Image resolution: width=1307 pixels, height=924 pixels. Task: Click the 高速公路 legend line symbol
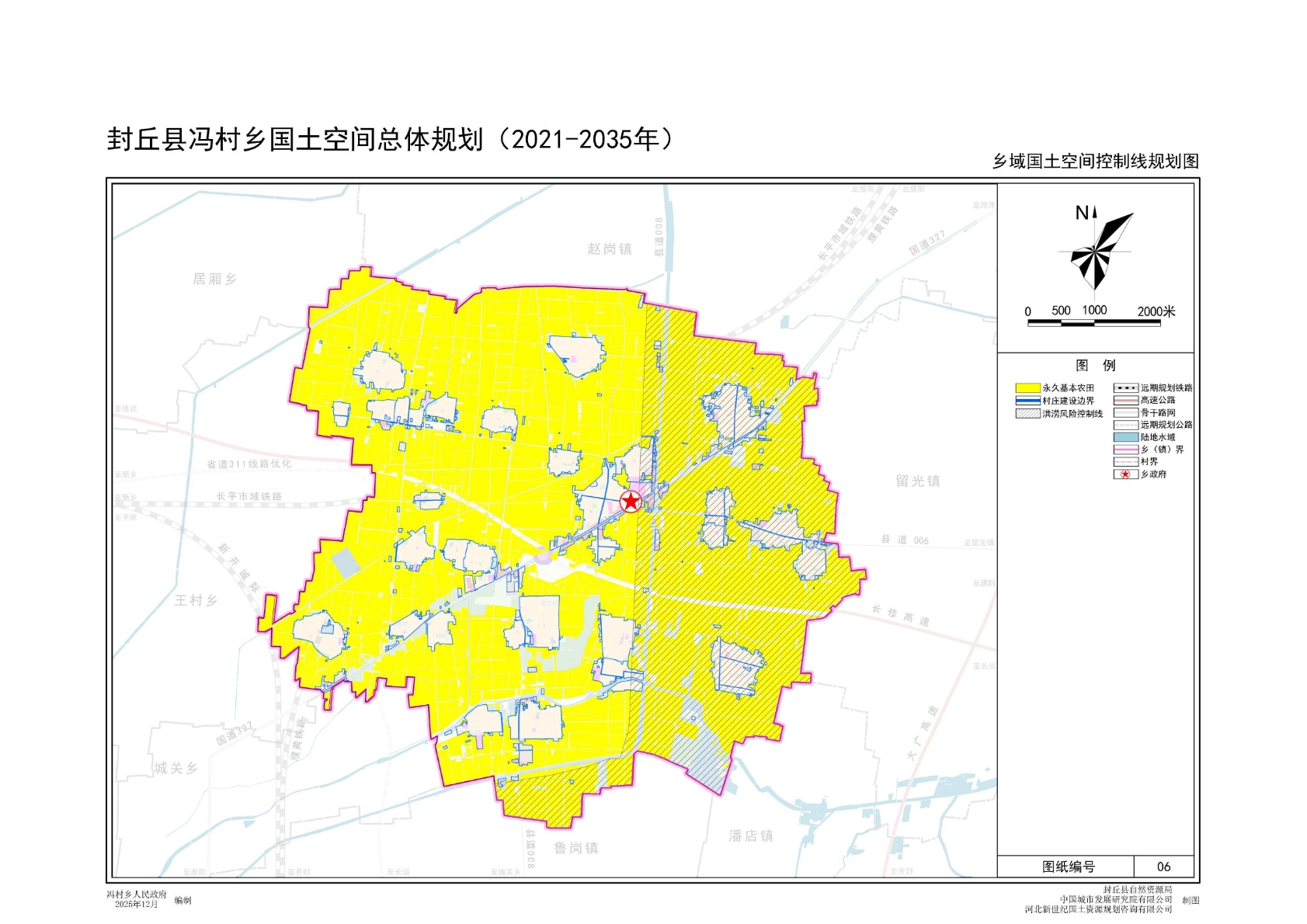[x=1125, y=400]
